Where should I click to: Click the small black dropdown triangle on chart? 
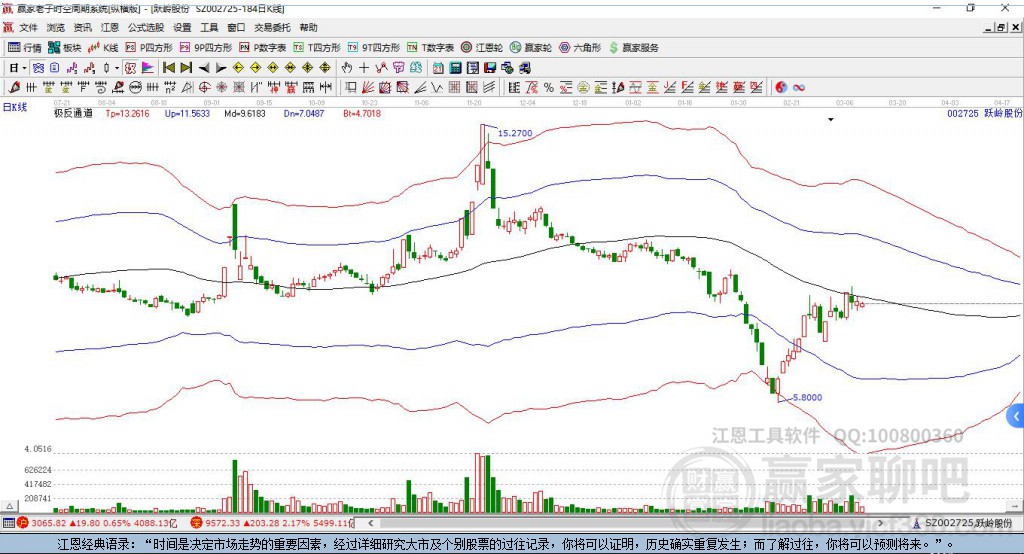(x=831, y=120)
